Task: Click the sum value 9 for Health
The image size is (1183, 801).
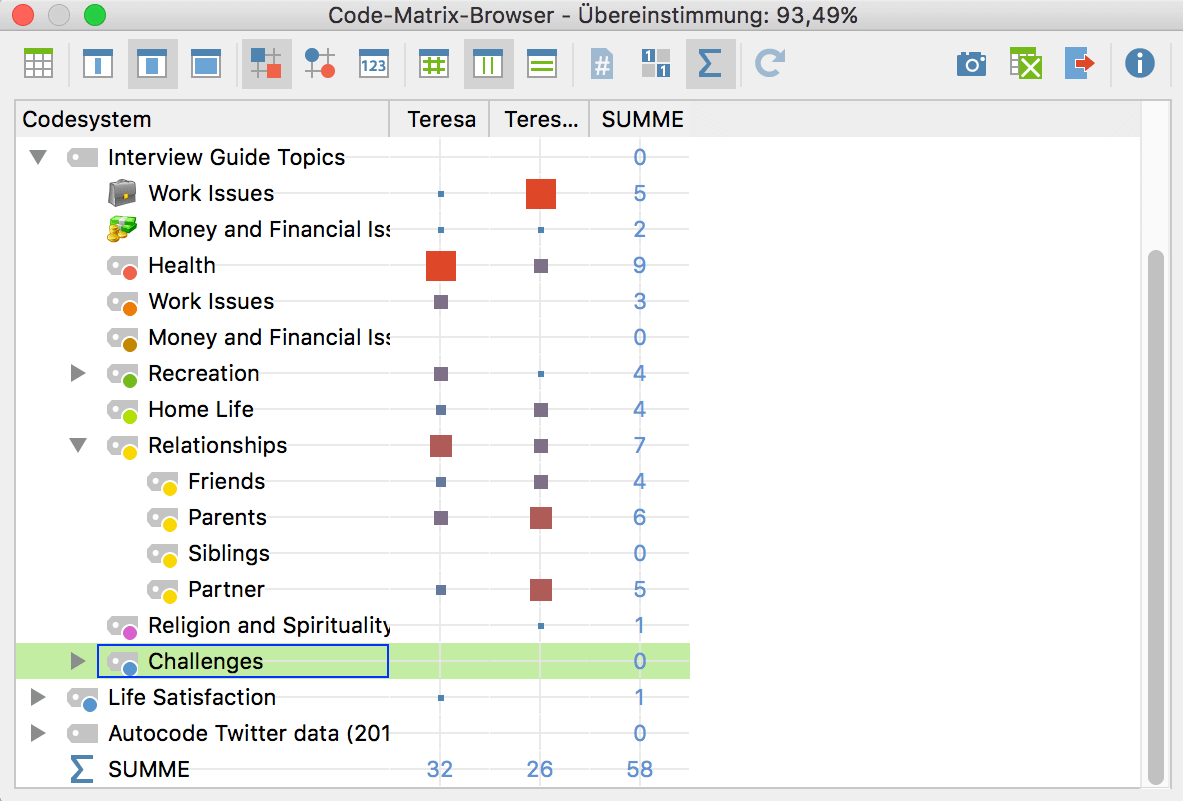Action: point(640,265)
